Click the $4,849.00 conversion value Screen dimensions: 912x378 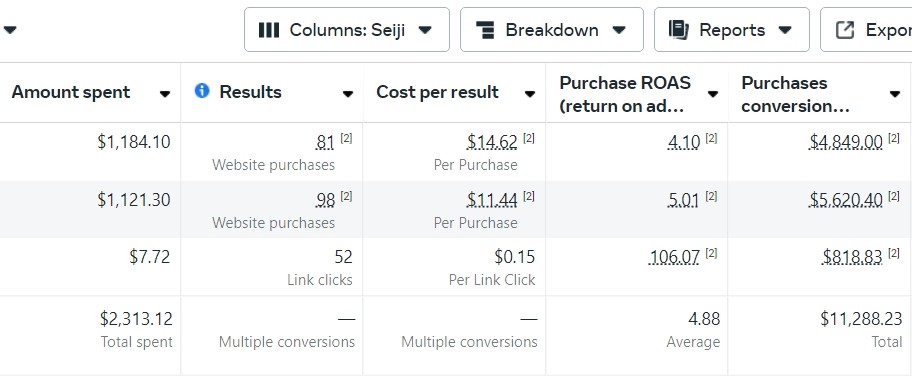(x=846, y=141)
